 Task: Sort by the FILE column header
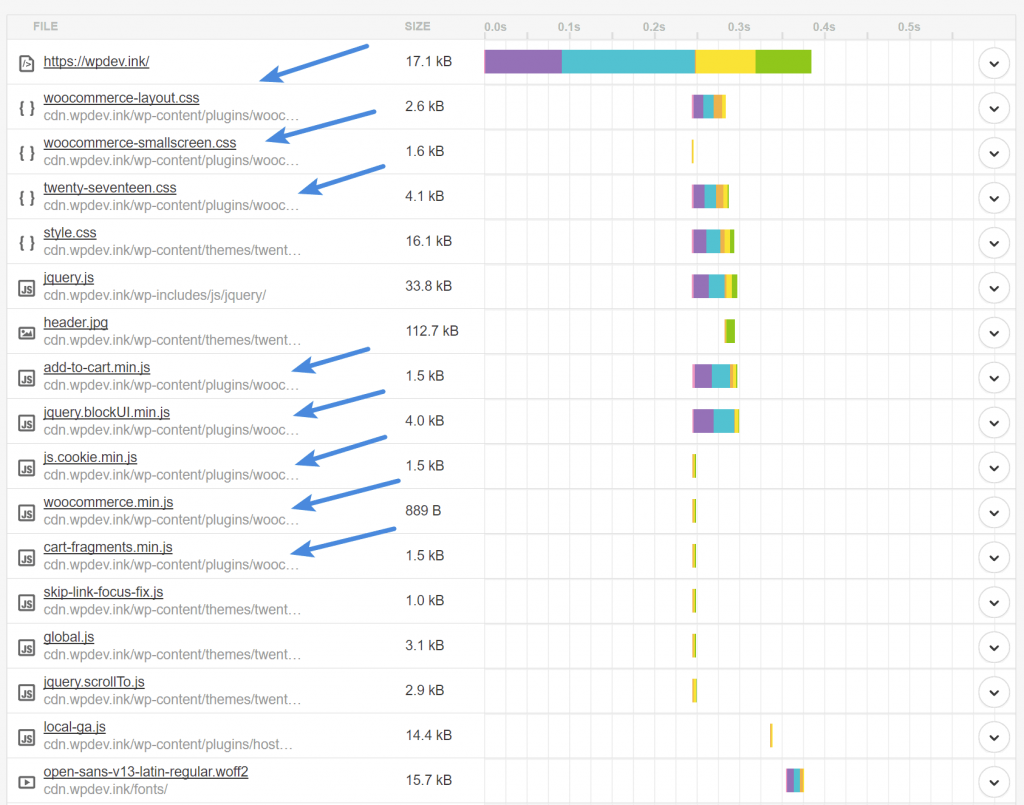[45, 26]
